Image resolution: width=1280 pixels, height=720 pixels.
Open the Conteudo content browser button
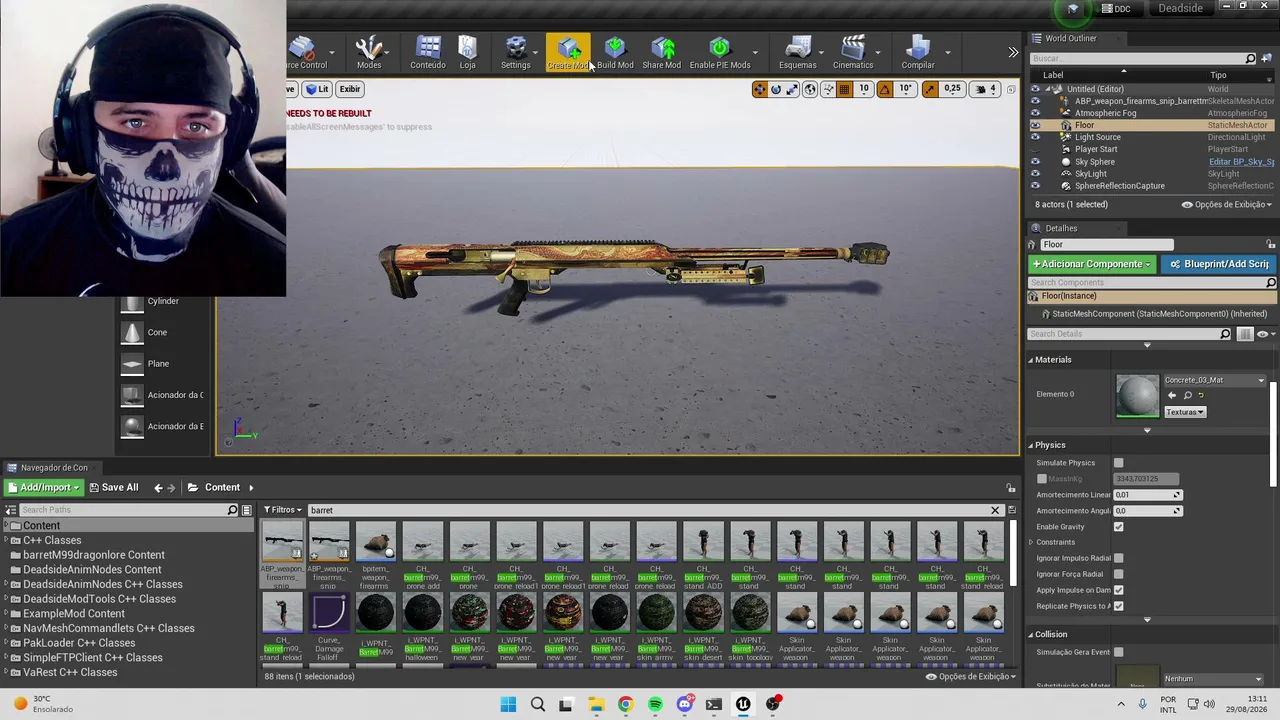coord(428,52)
